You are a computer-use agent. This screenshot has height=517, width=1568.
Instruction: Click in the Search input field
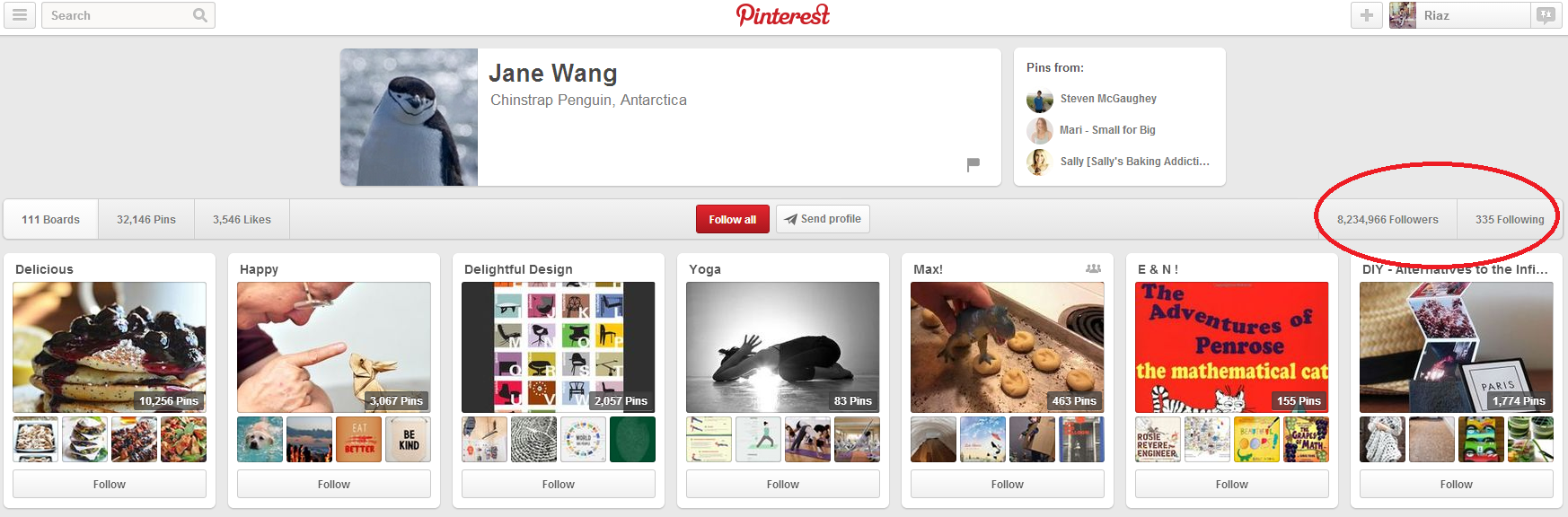117,15
